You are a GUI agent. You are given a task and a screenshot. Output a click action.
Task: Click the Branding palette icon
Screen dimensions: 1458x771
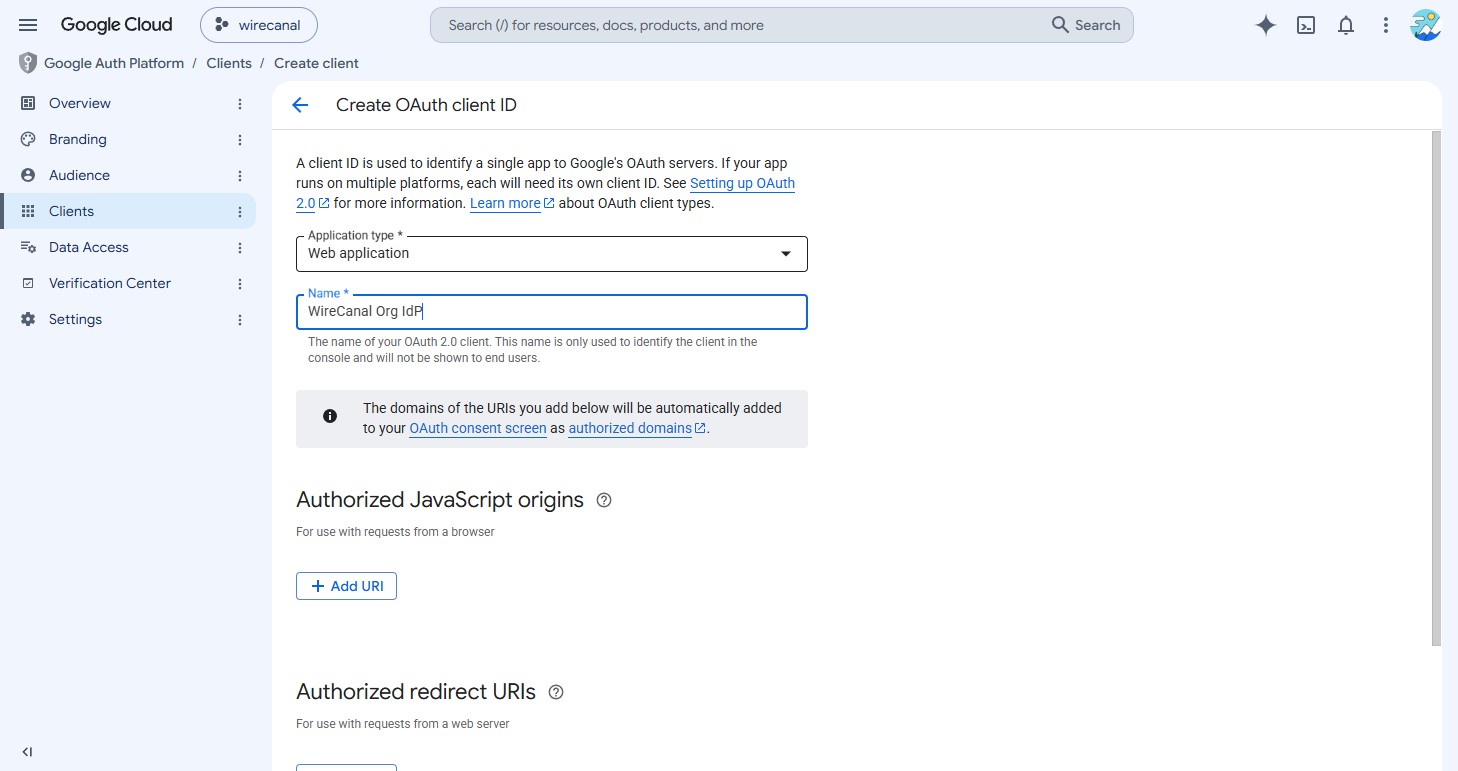tap(28, 139)
